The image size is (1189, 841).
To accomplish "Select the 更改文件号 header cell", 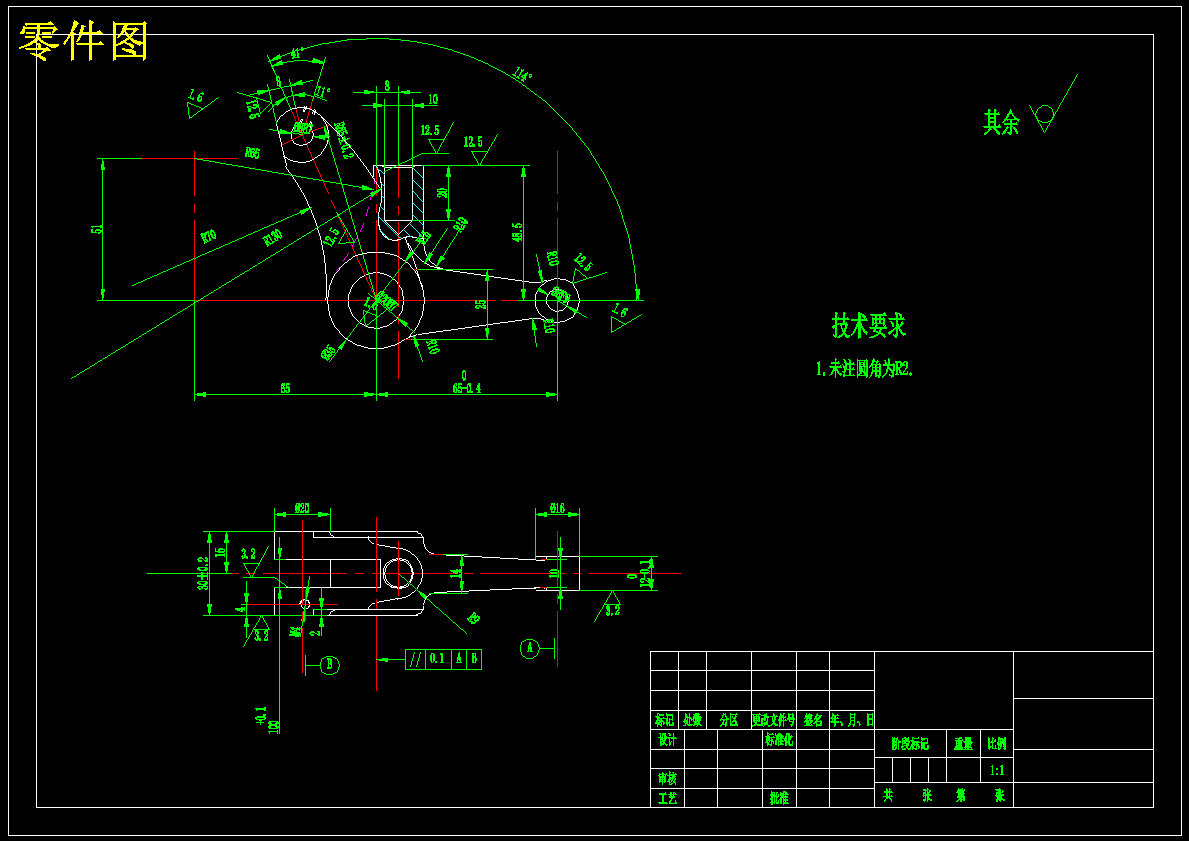I will [773, 720].
